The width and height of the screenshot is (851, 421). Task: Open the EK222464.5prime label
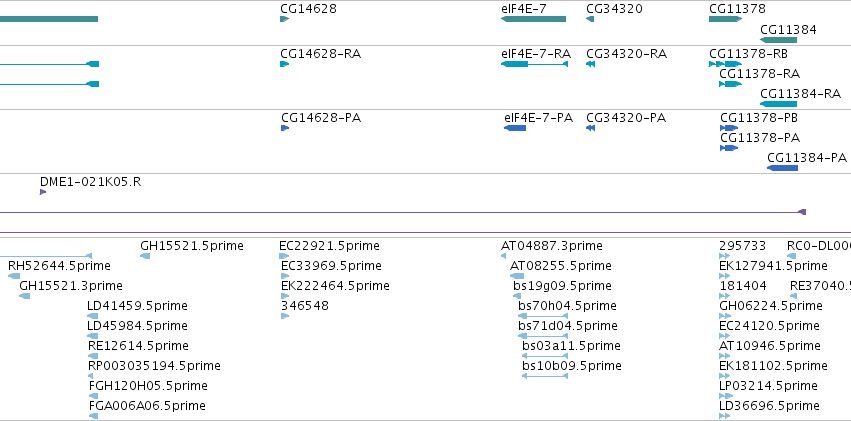point(335,286)
